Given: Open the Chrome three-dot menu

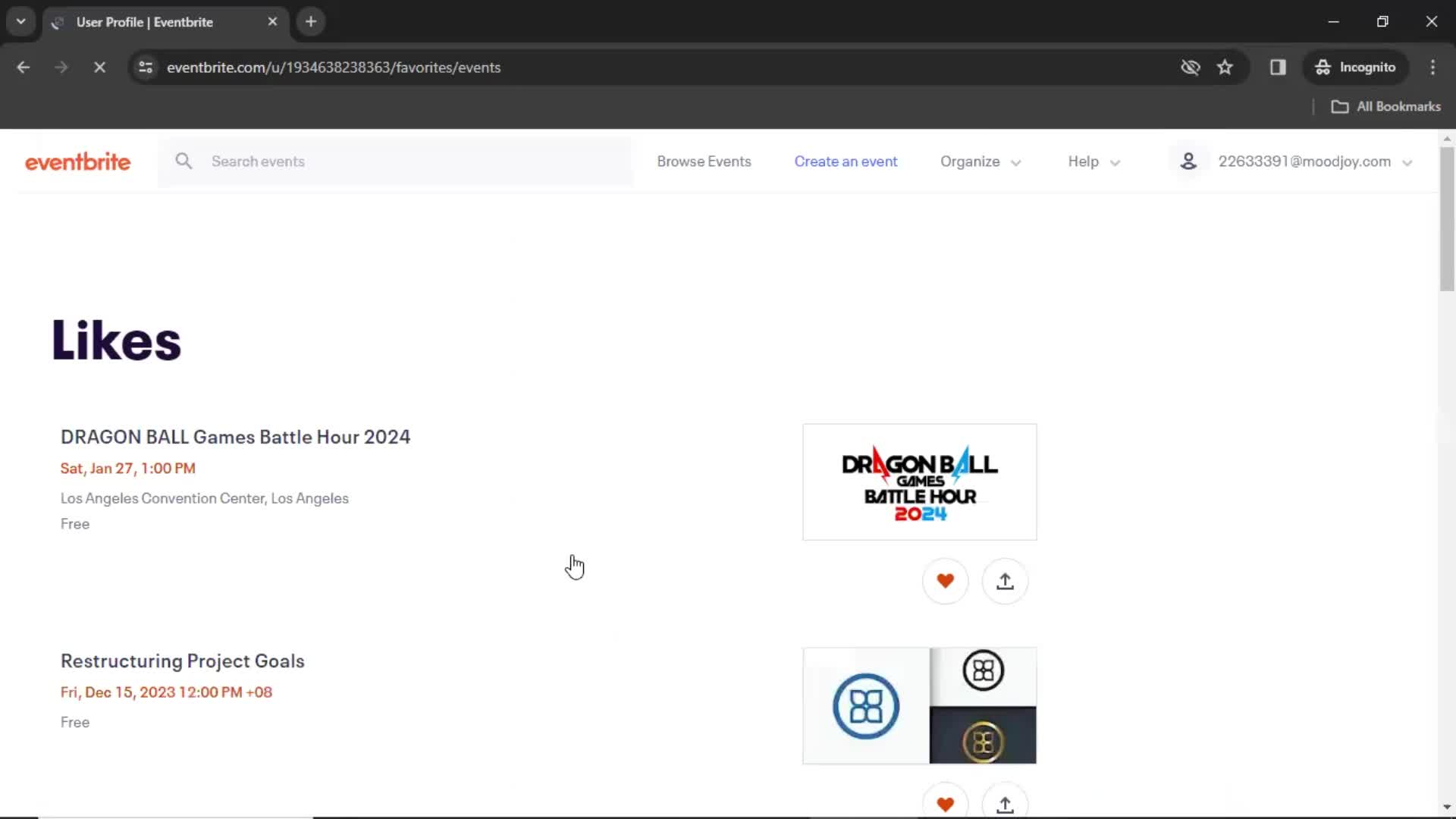Looking at the screenshot, I should [x=1432, y=67].
